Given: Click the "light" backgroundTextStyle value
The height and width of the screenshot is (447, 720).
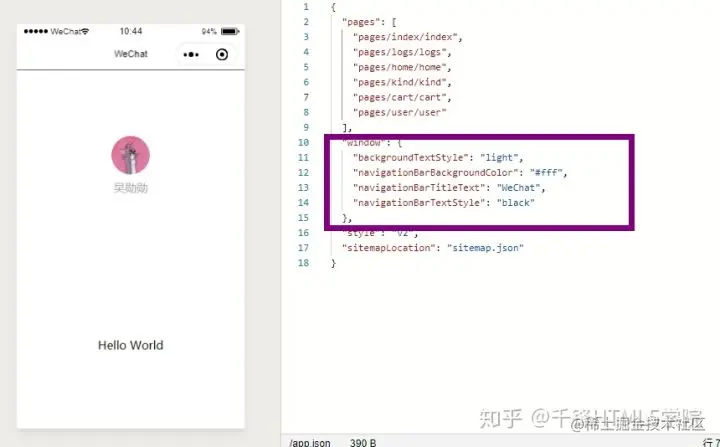Looking at the screenshot, I should [x=499, y=158].
